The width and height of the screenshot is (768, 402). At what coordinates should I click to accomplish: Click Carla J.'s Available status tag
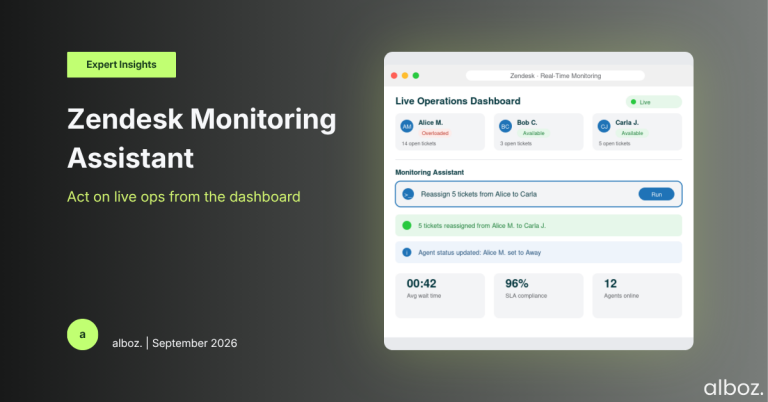point(632,133)
